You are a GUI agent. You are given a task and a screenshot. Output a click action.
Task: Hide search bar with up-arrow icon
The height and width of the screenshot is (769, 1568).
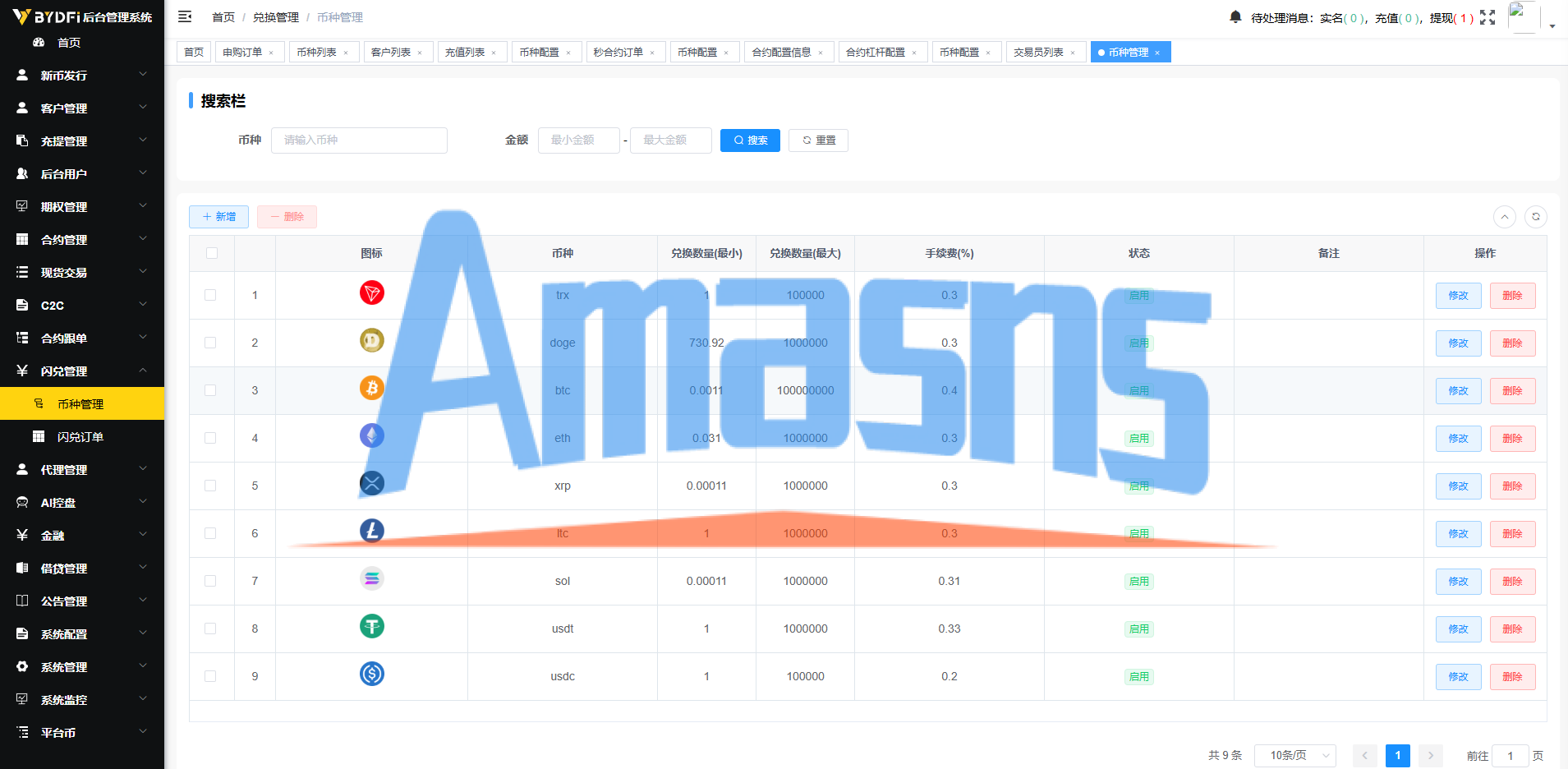pyautogui.click(x=1505, y=217)
